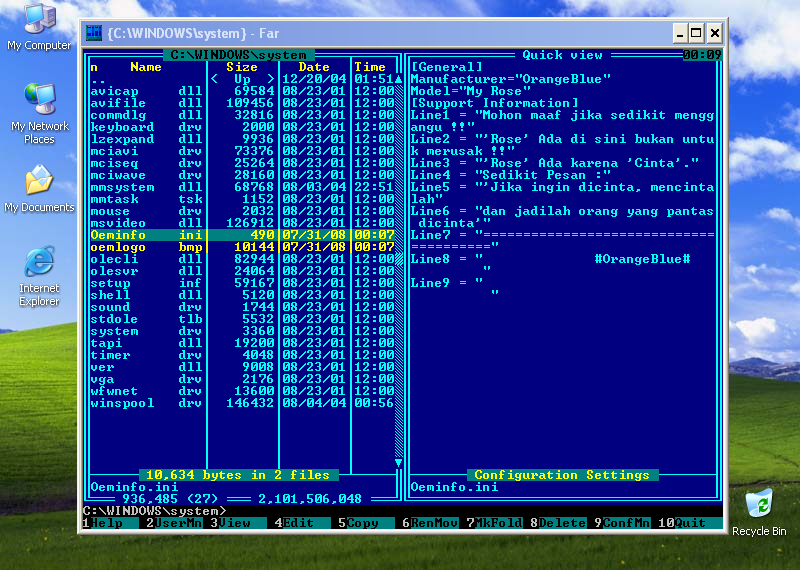Image resolution: width=800 pixels, height=570 pixels.
Task: Click the 1 Help function key
Action: click(110, 523)
